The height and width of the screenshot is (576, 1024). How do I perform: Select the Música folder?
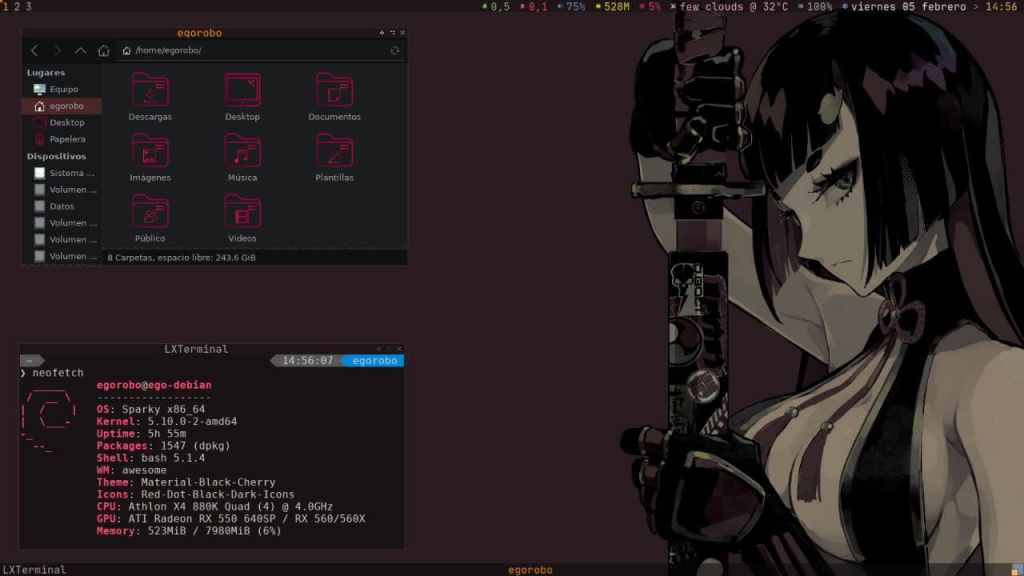242,153
